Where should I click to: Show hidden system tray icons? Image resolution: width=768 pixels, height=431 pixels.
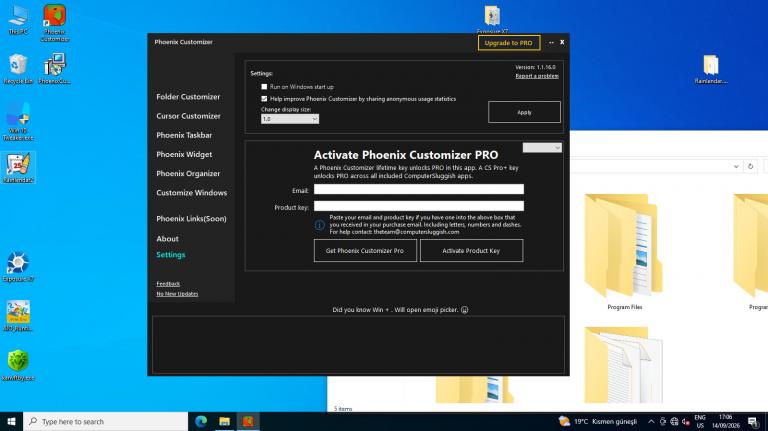coord(651,421)
